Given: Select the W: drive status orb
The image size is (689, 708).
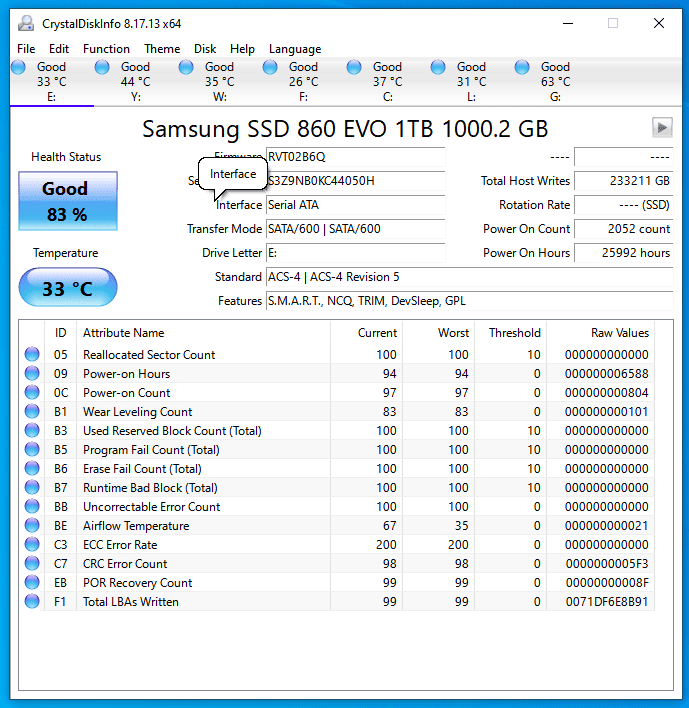Looking at the screenshot, I should coord(186,67).
